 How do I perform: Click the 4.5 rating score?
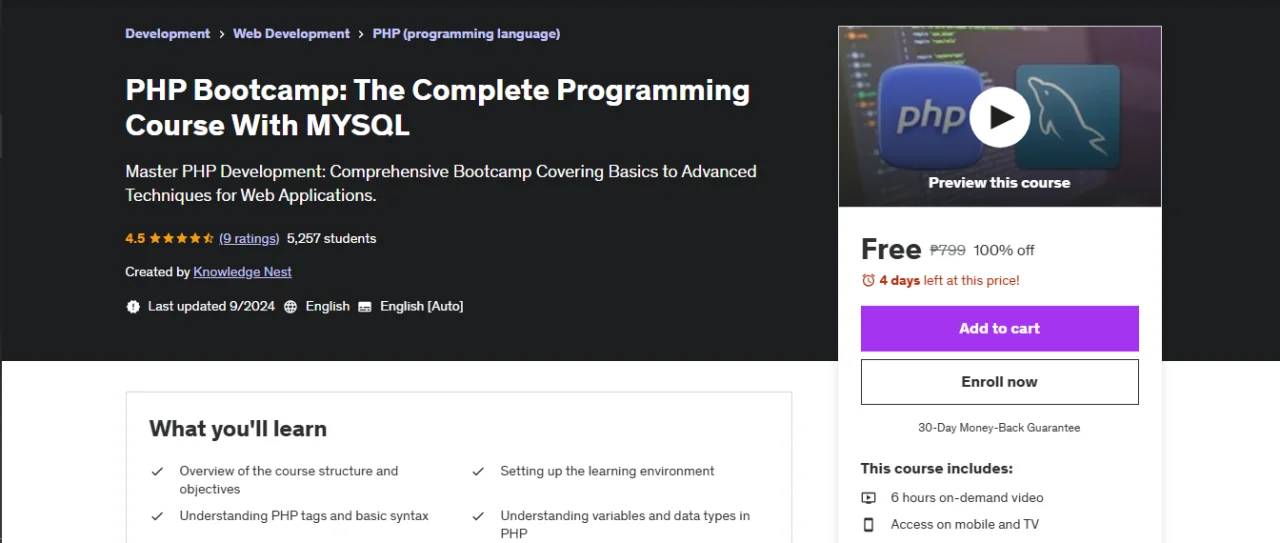click(x=135, y=239)
